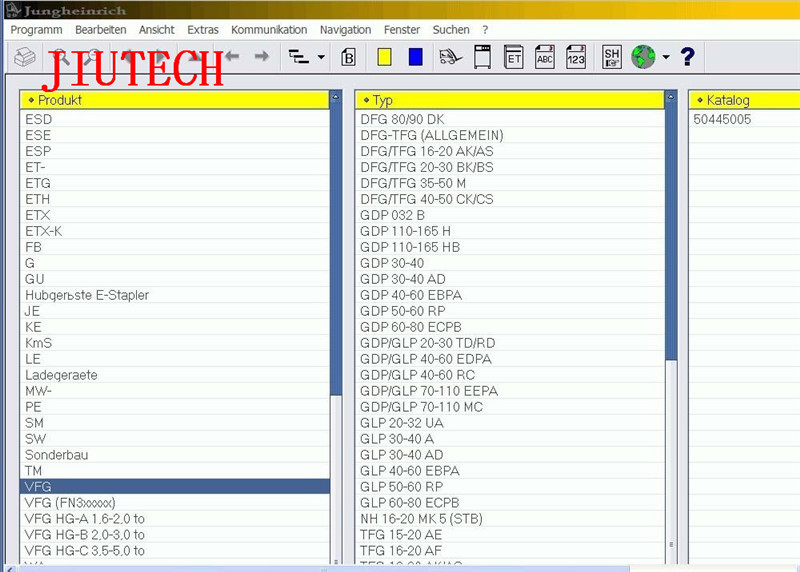Open the blue question mark help
The width and height of the screenshot is (800, 572).
pos(687,57)
